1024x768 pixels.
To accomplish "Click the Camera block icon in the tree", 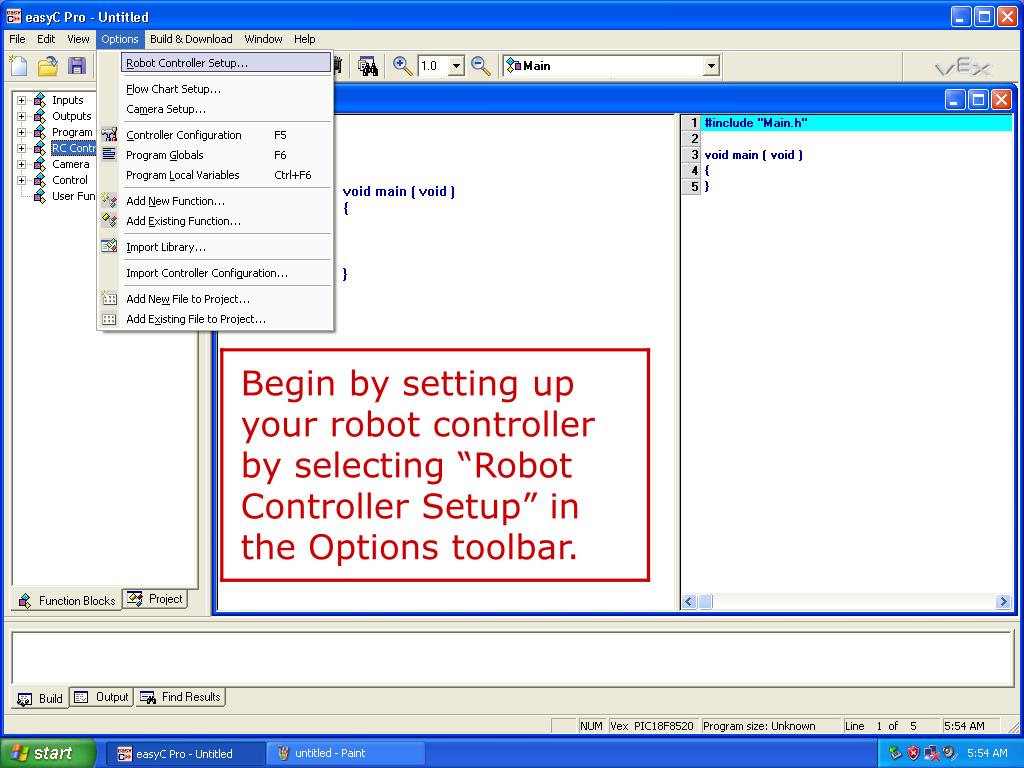I will [40, 164].
